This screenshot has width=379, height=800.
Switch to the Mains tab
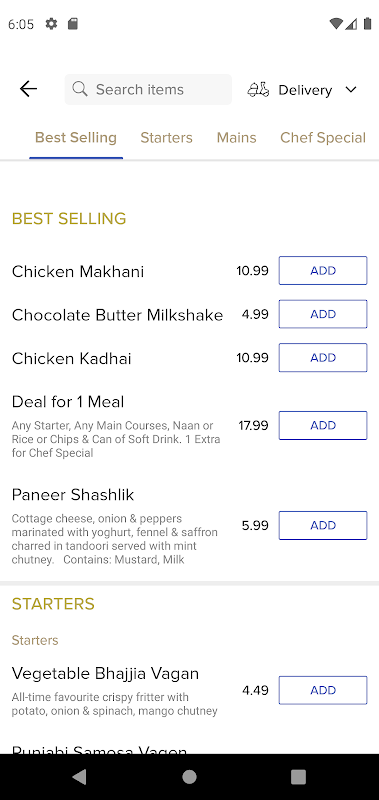(x=236, y=138)
